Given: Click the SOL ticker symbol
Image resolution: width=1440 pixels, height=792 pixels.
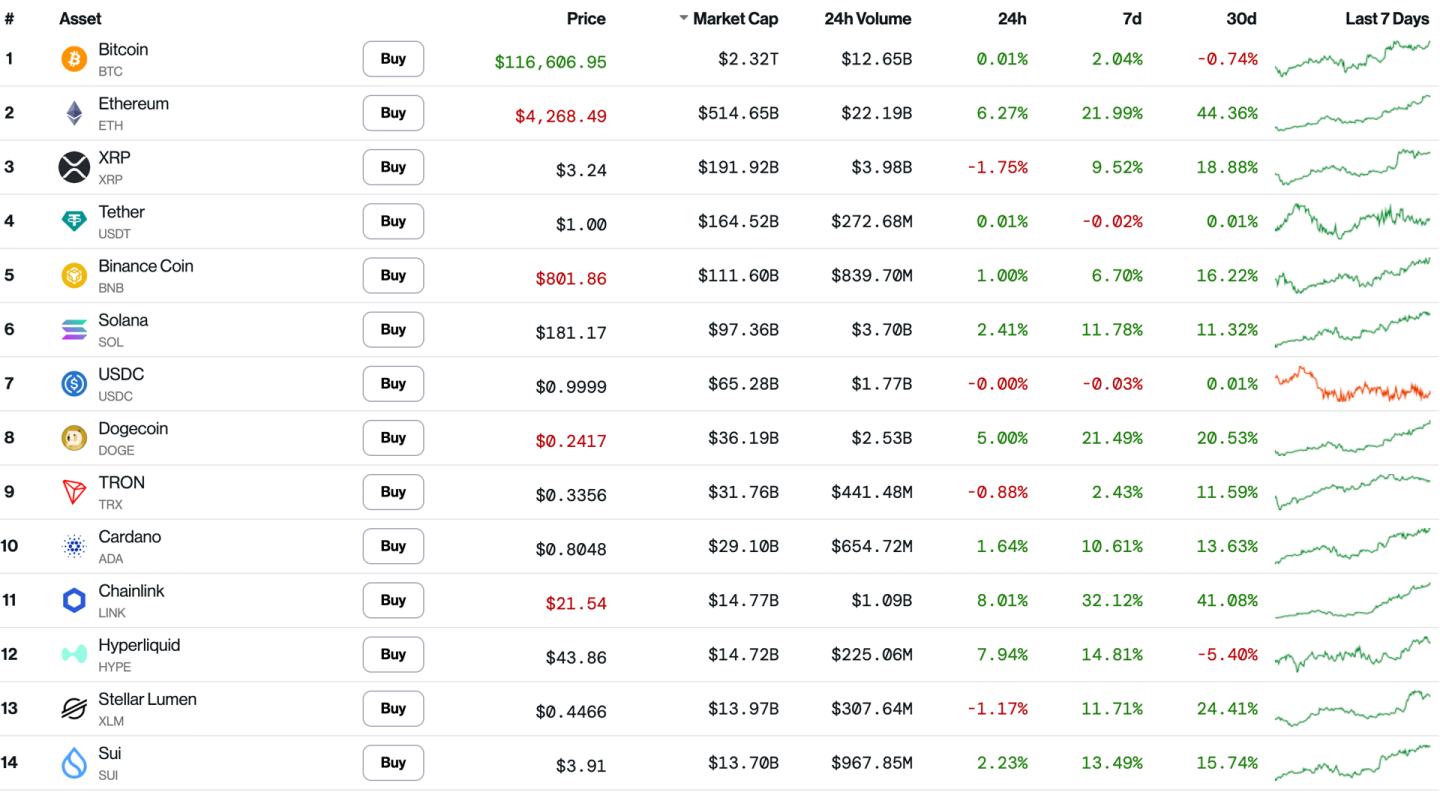Looking at the screenshot, I should coord(111,342).
